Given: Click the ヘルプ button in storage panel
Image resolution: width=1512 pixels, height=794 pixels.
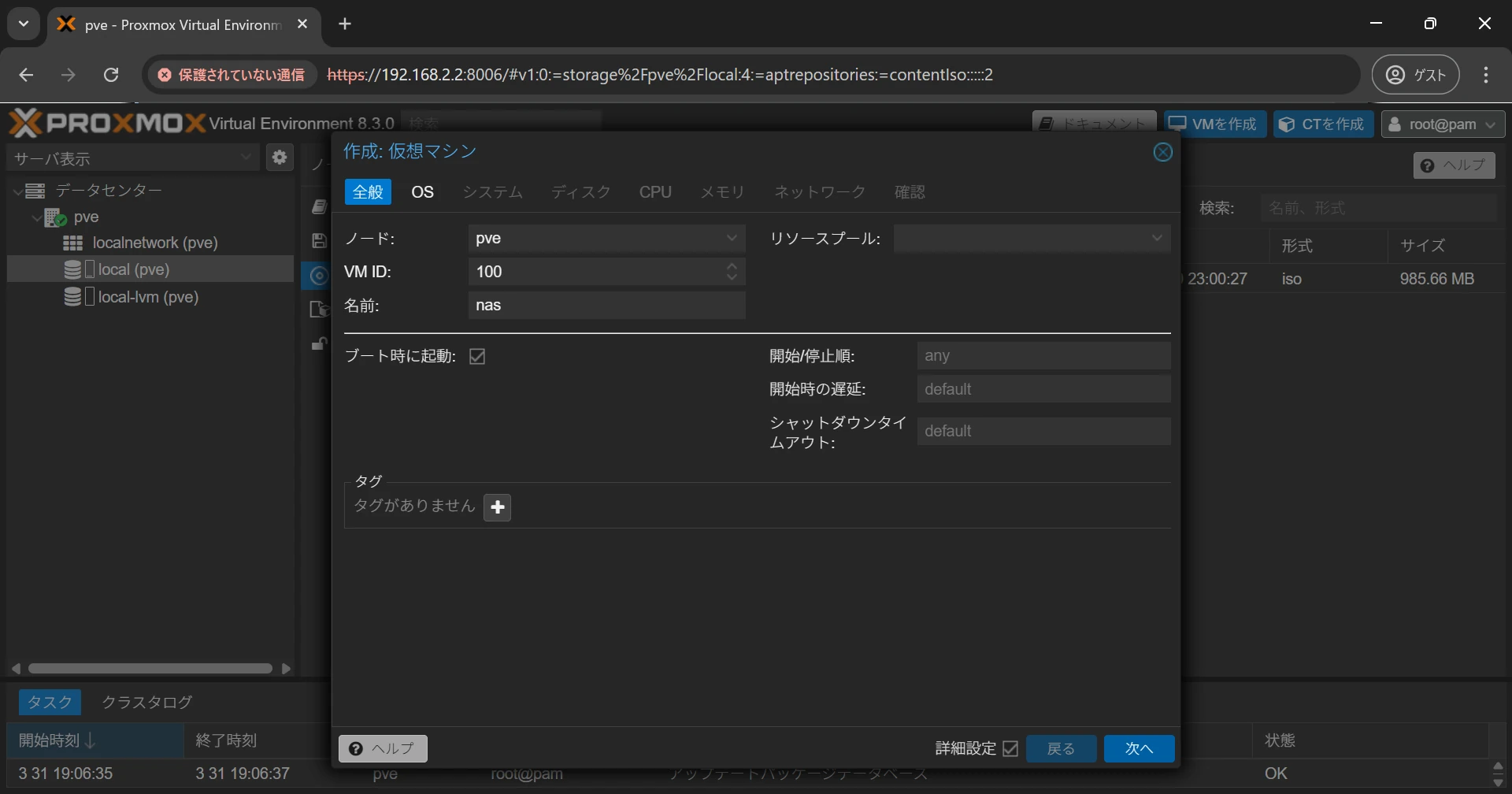Looking at the screenshot, I should (1454, 165).
